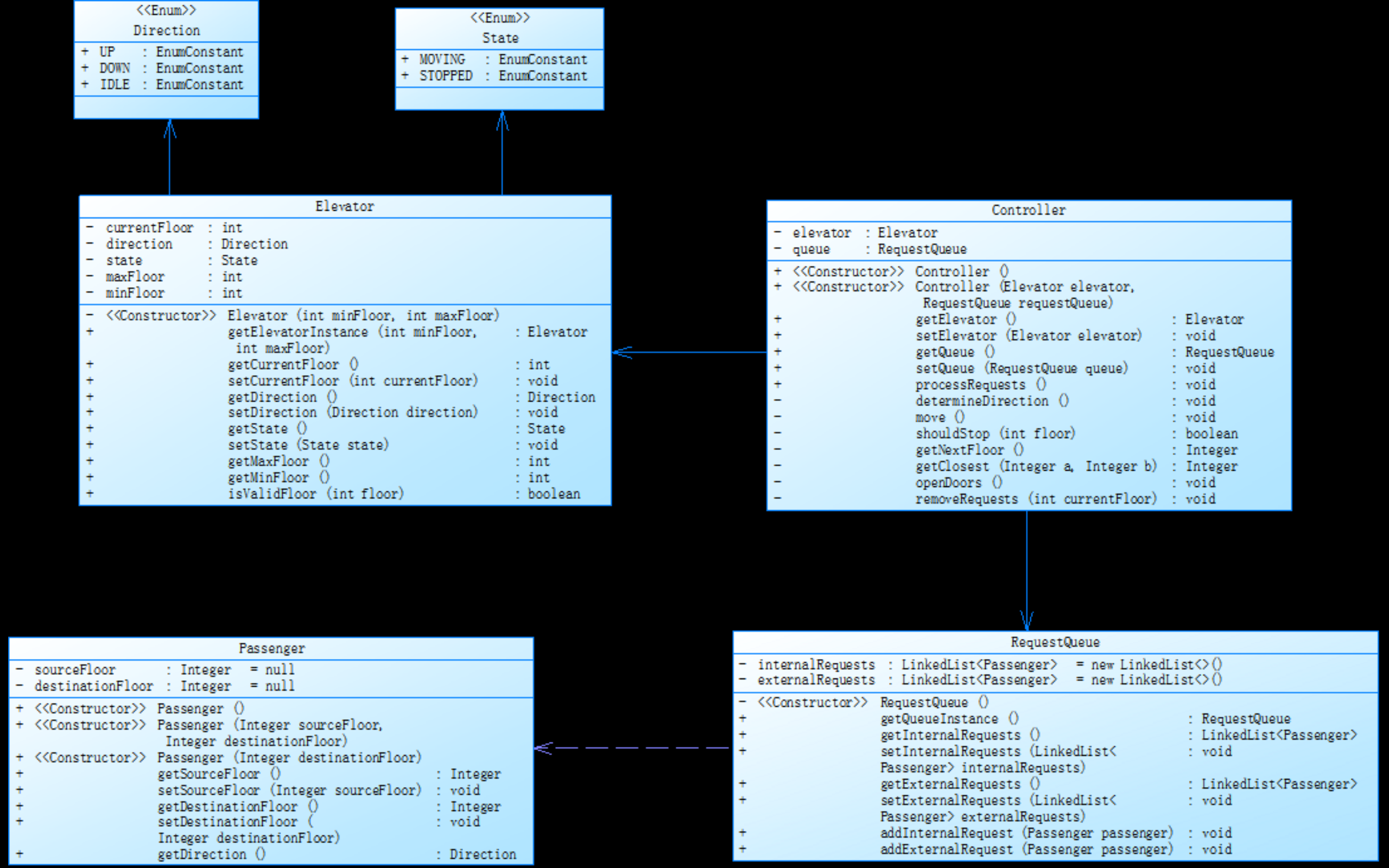Click arrowhead entering RequestQueue from Controller
Image resolution: width=1389 pixels, height=868 pixels.
point(1027,622)
